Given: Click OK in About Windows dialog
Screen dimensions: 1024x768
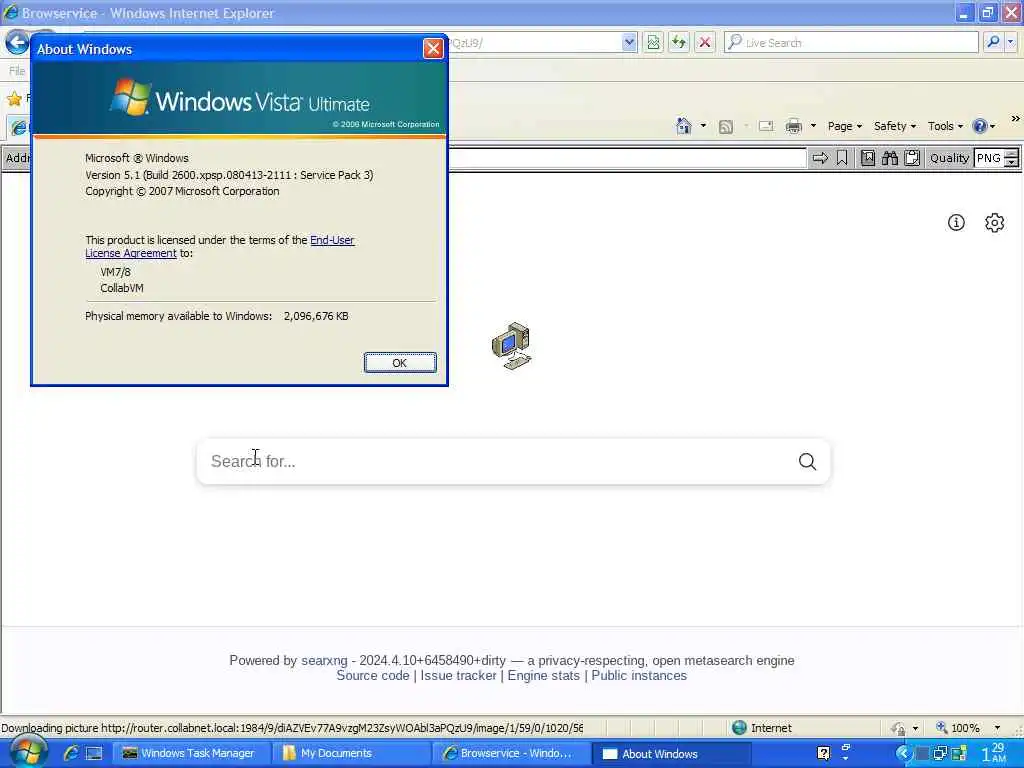Looking at the screenshot, I should 400,362.
